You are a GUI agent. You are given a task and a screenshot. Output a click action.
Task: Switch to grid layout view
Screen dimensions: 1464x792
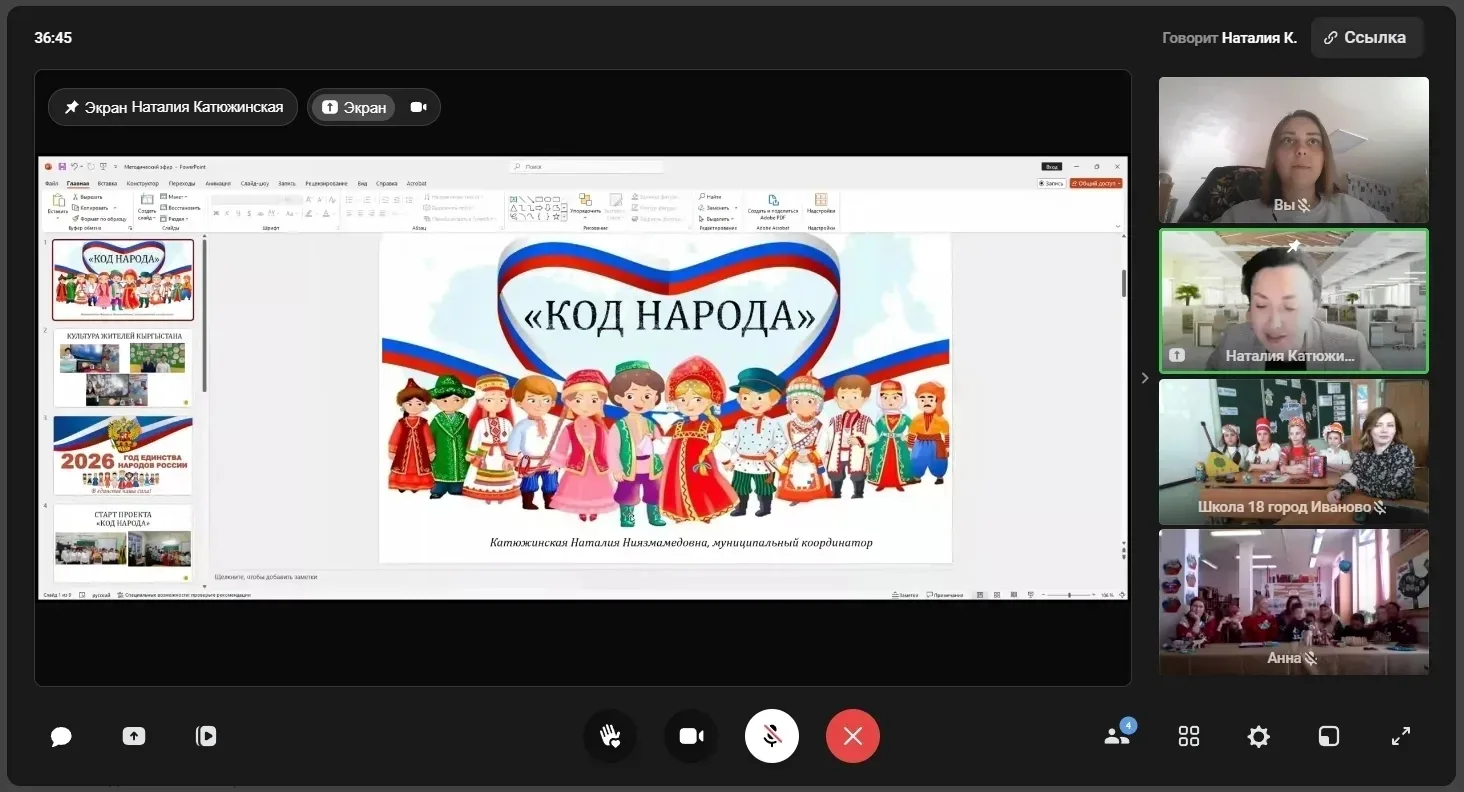1189,737
